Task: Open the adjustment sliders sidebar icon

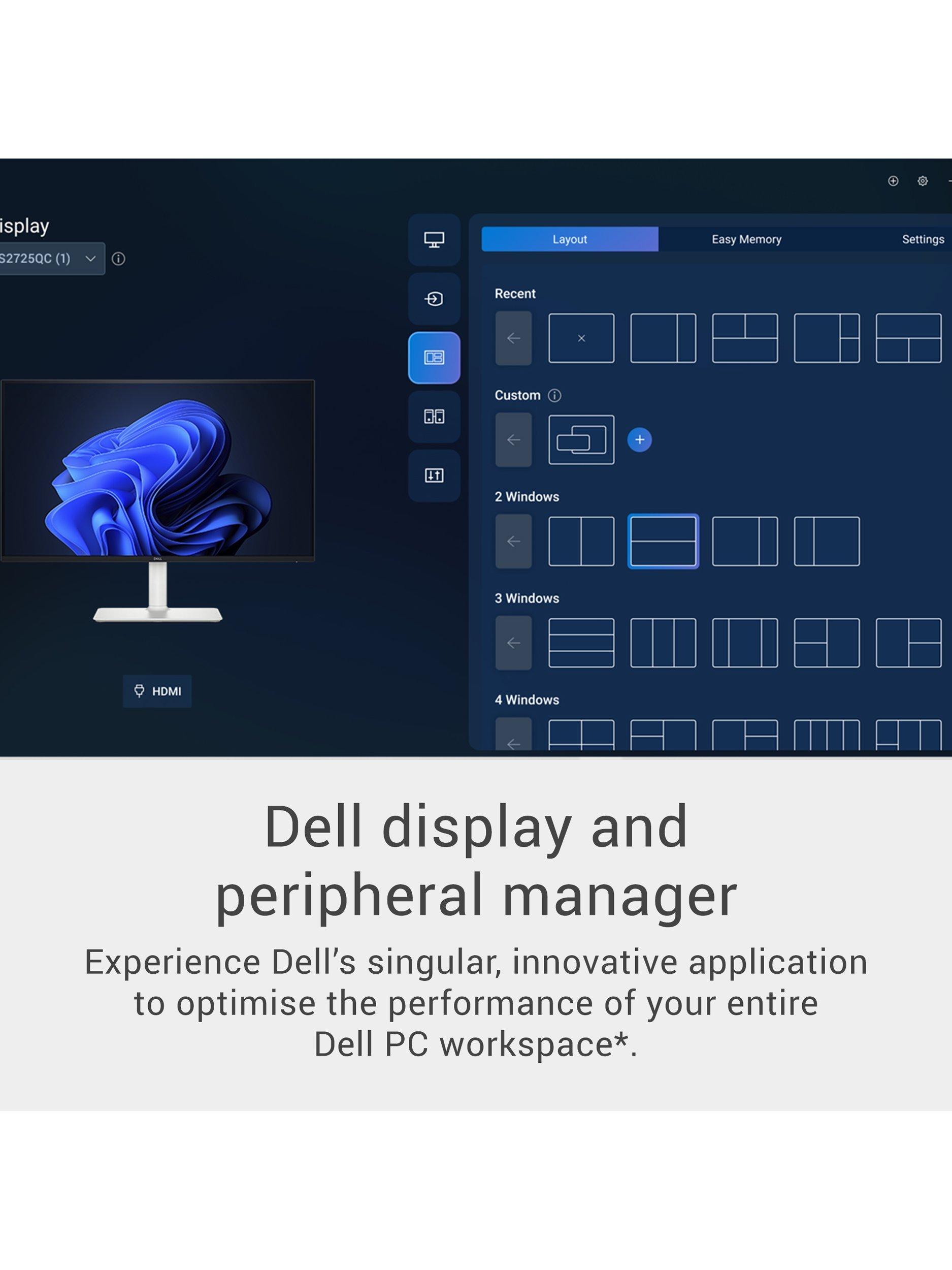Action: coord(434,475)
